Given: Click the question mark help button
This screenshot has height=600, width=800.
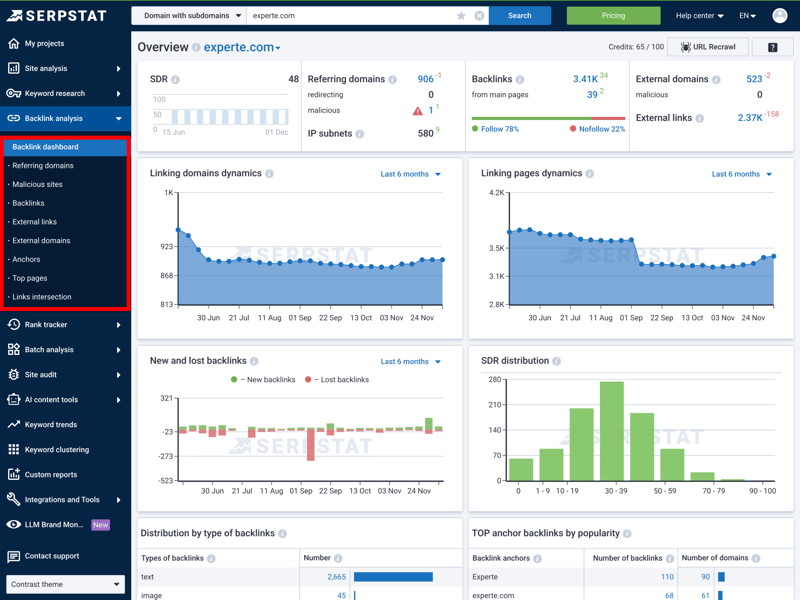Looking at the screenshot, I should click(x=772, y=47).
